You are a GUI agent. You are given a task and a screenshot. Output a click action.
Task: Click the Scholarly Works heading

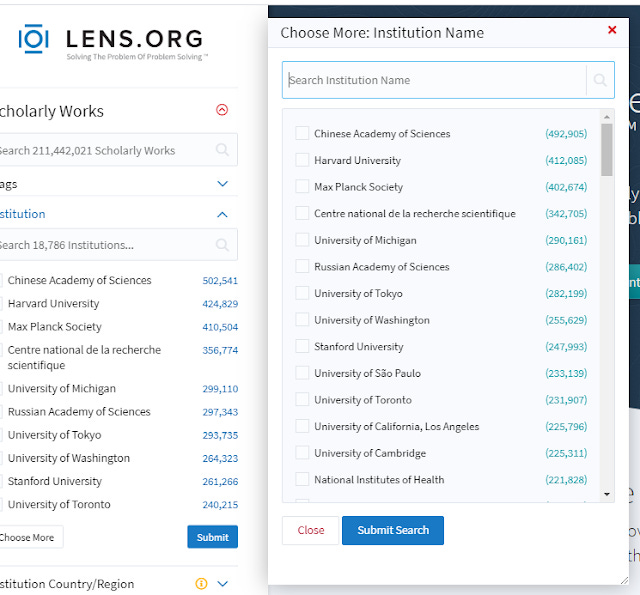click(51, 111)
